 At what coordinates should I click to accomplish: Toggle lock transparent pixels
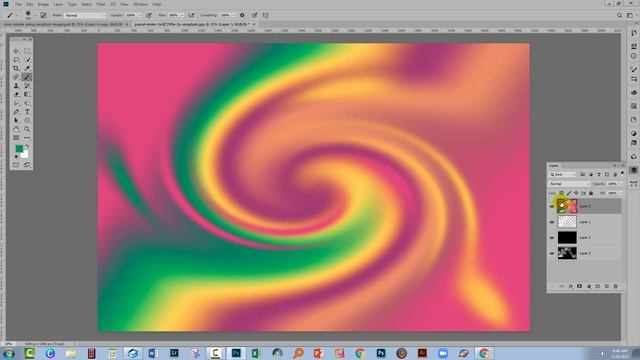click(561, 193)
